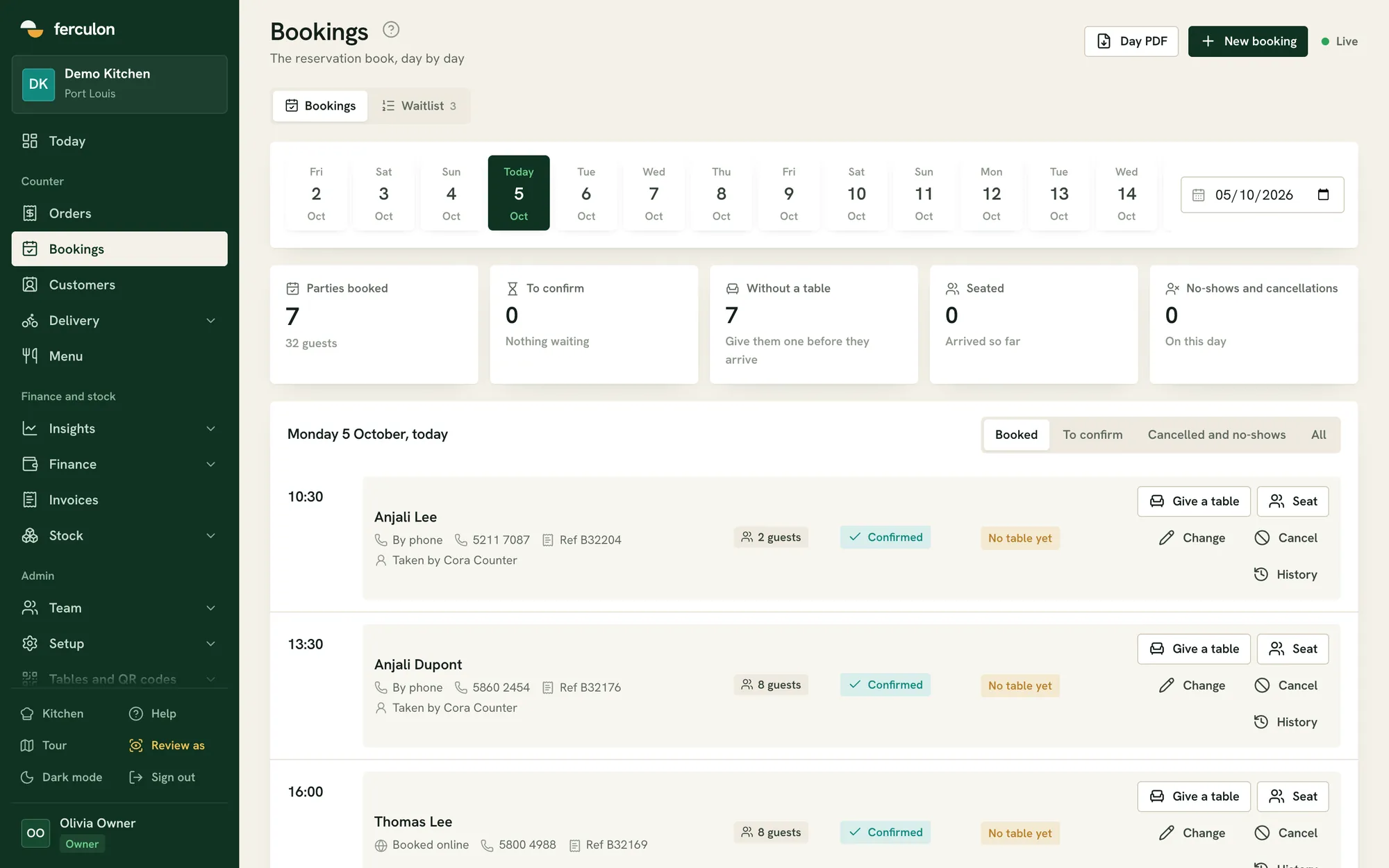Image resolution: width=1389 pixels, height=868 pixels.
Task: Show Cancelled and no-shows filter
Action: click(x=1217, y=435)
